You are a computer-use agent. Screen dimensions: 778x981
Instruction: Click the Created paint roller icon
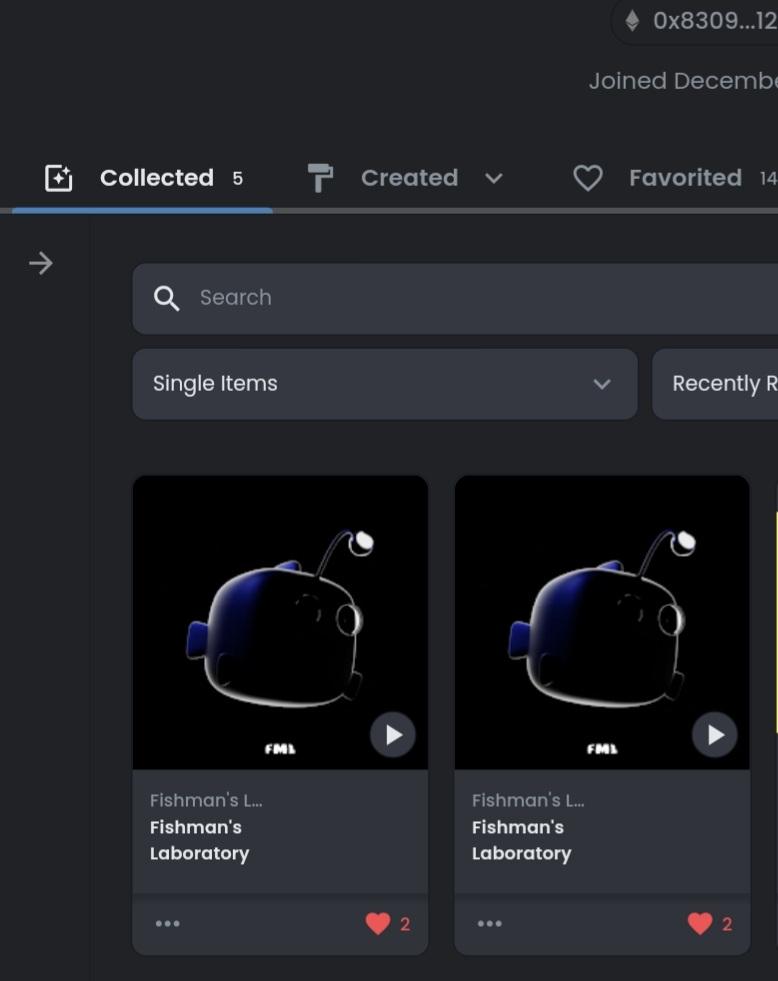[x=320, y=178]
